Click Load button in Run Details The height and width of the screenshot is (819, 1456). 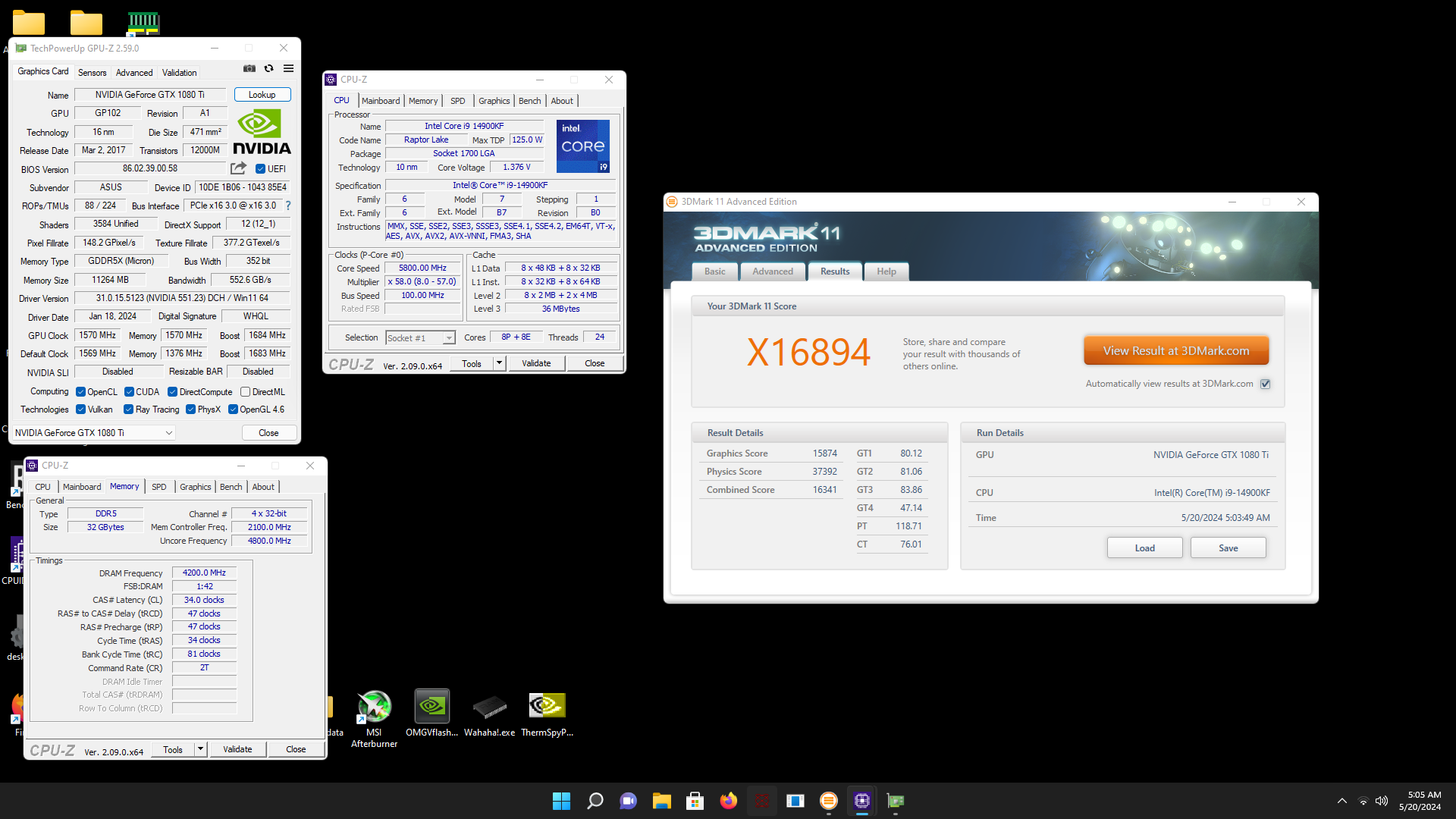click(x=1144, y=548)
